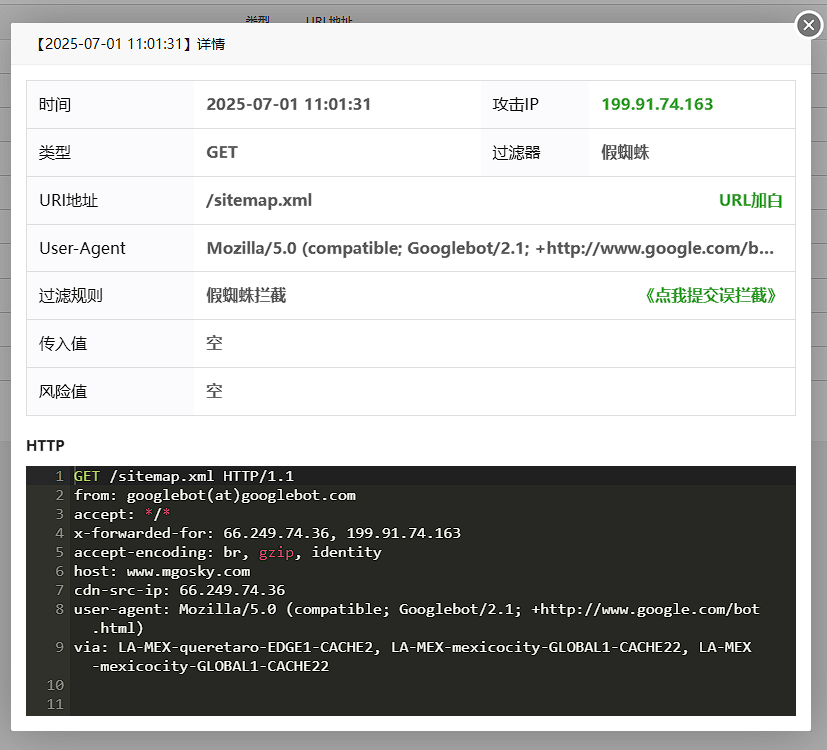This screenshot has width=827, height=750.
Task: Click the dialog title 【2025-07-01 11:01:31】详情
Action: pyautogui.click(x=130, y=44)
